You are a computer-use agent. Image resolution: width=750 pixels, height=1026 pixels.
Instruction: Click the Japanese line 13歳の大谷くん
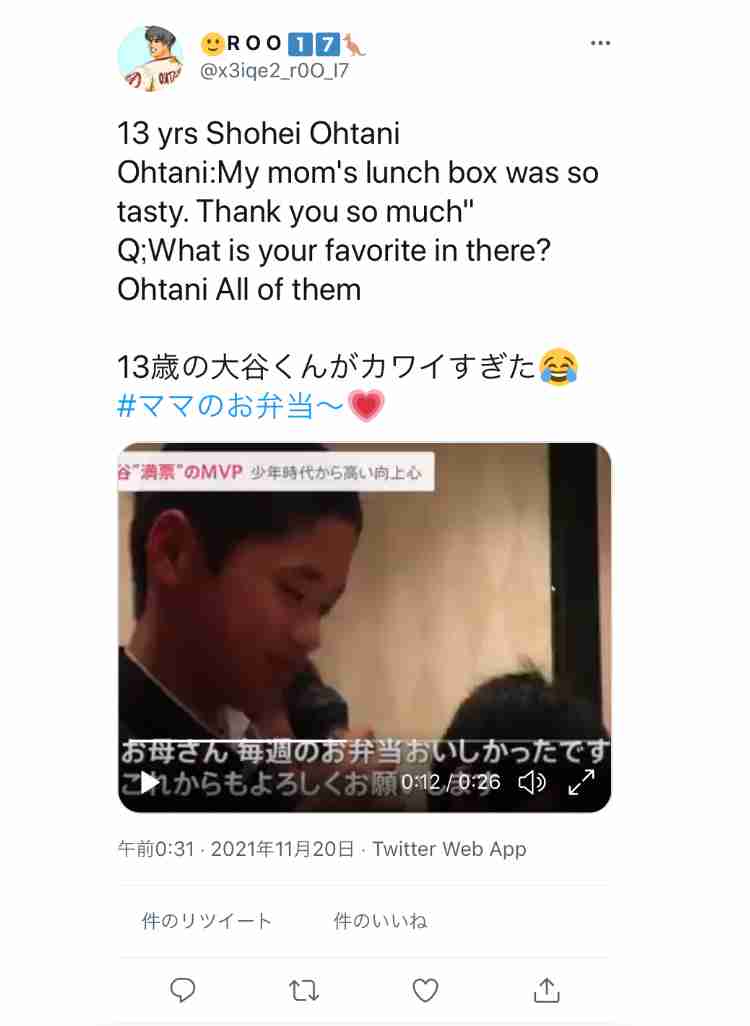(x=347, y=366)
